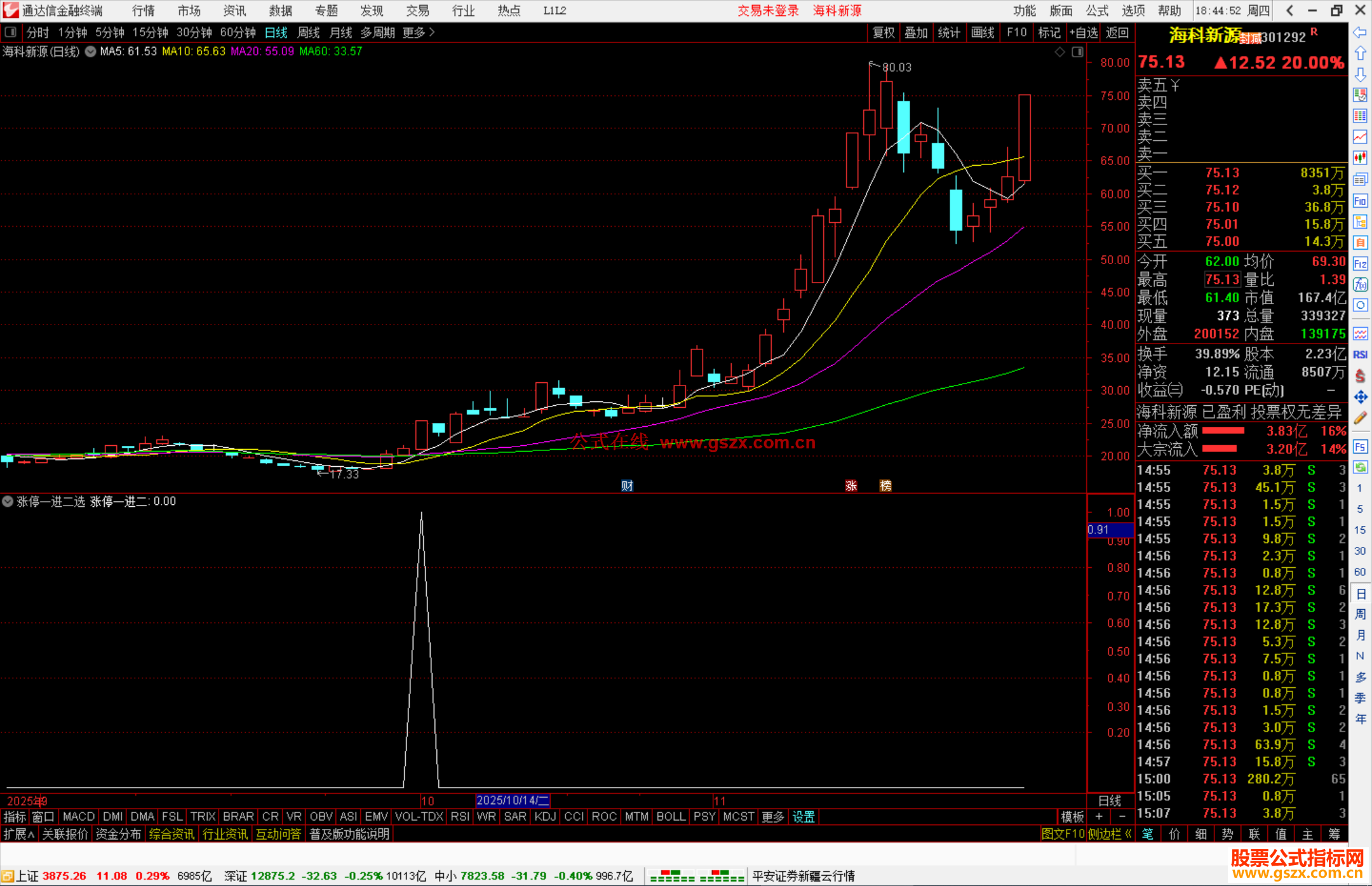
Task: Toggle the left panel button beside 分时
Action: click(11, 32)
